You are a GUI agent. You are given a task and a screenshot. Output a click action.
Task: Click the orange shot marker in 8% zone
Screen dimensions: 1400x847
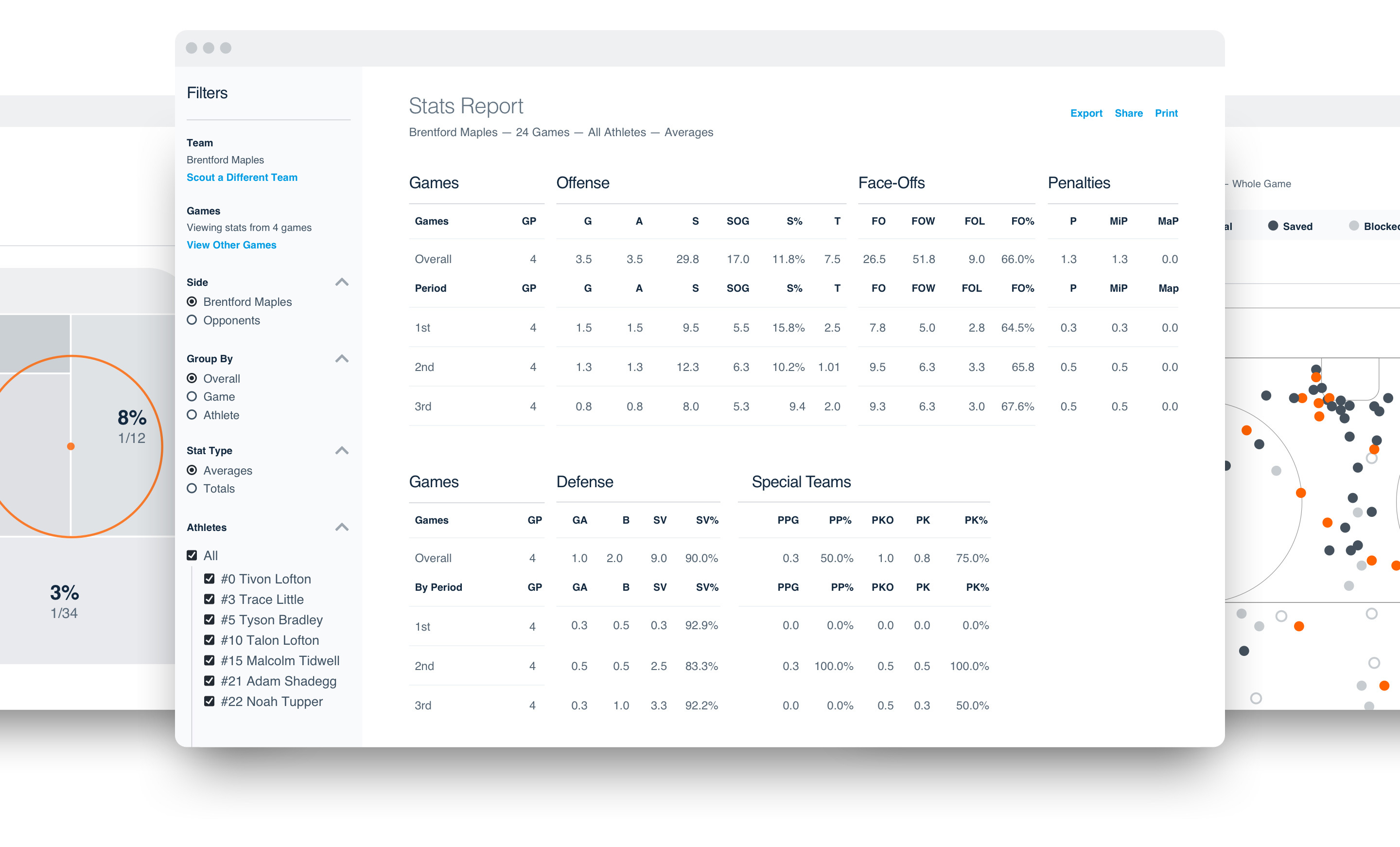[x=71, y=446]
